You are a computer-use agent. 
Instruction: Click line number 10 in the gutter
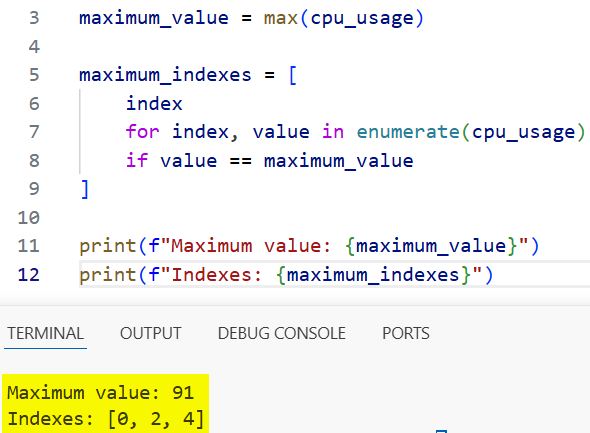pos(29,217)
